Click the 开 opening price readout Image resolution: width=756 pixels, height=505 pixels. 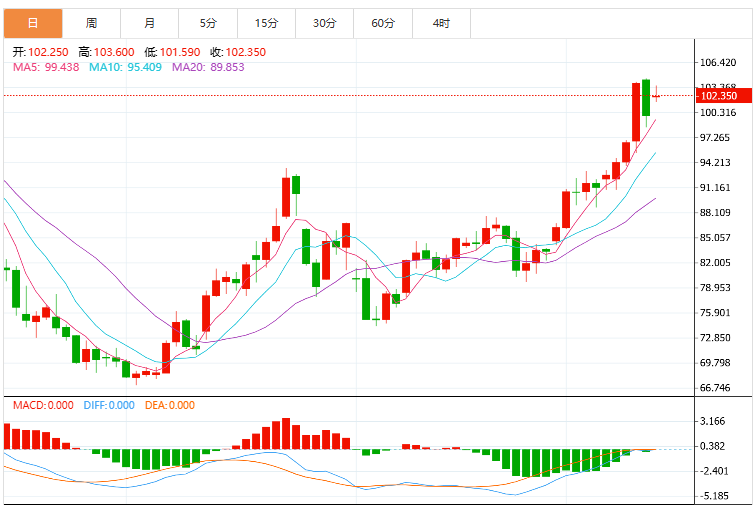tap(40, 52)
